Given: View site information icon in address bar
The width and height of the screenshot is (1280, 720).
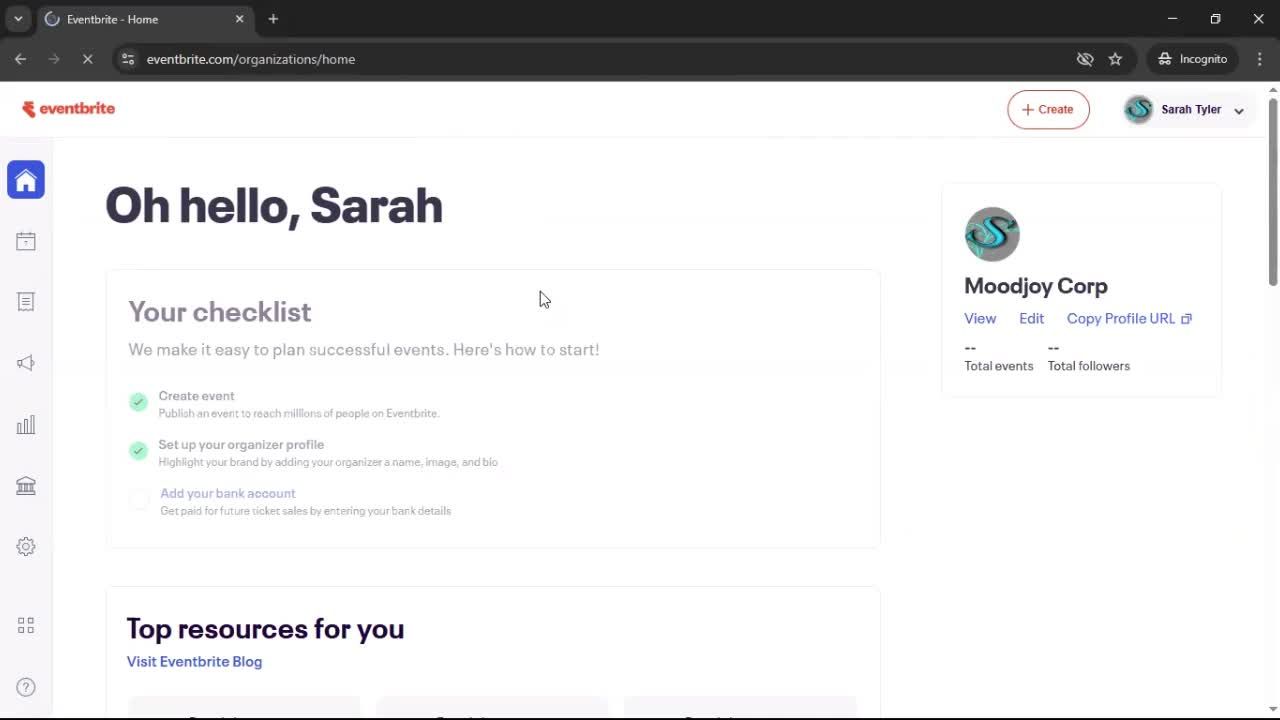Looking at the screenshot, I should click(x=128, y=59).
